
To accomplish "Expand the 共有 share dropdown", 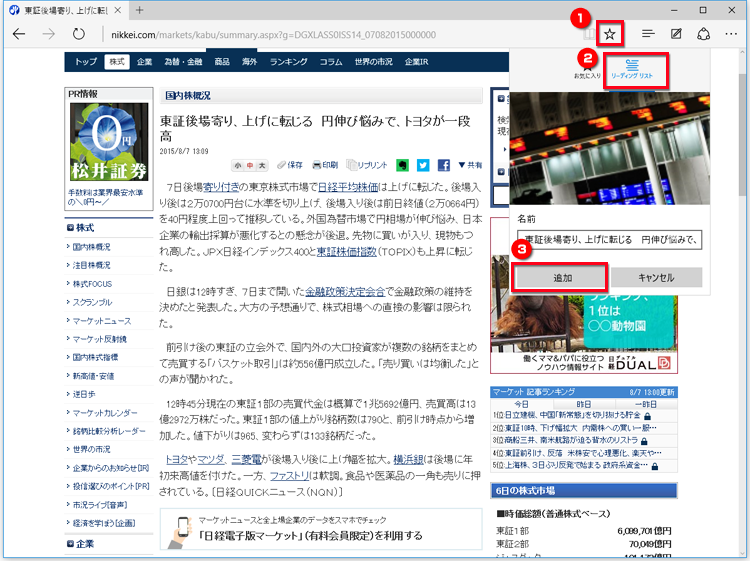I will 469,165.
